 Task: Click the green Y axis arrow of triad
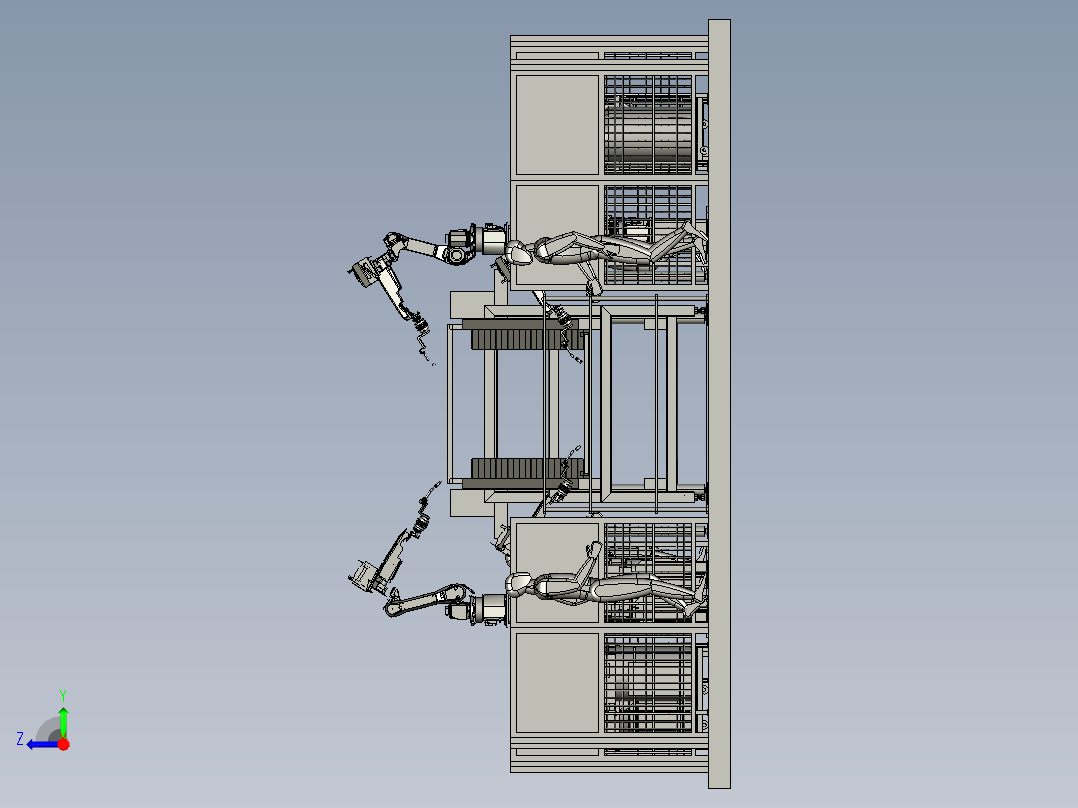[x=63, y=721]
